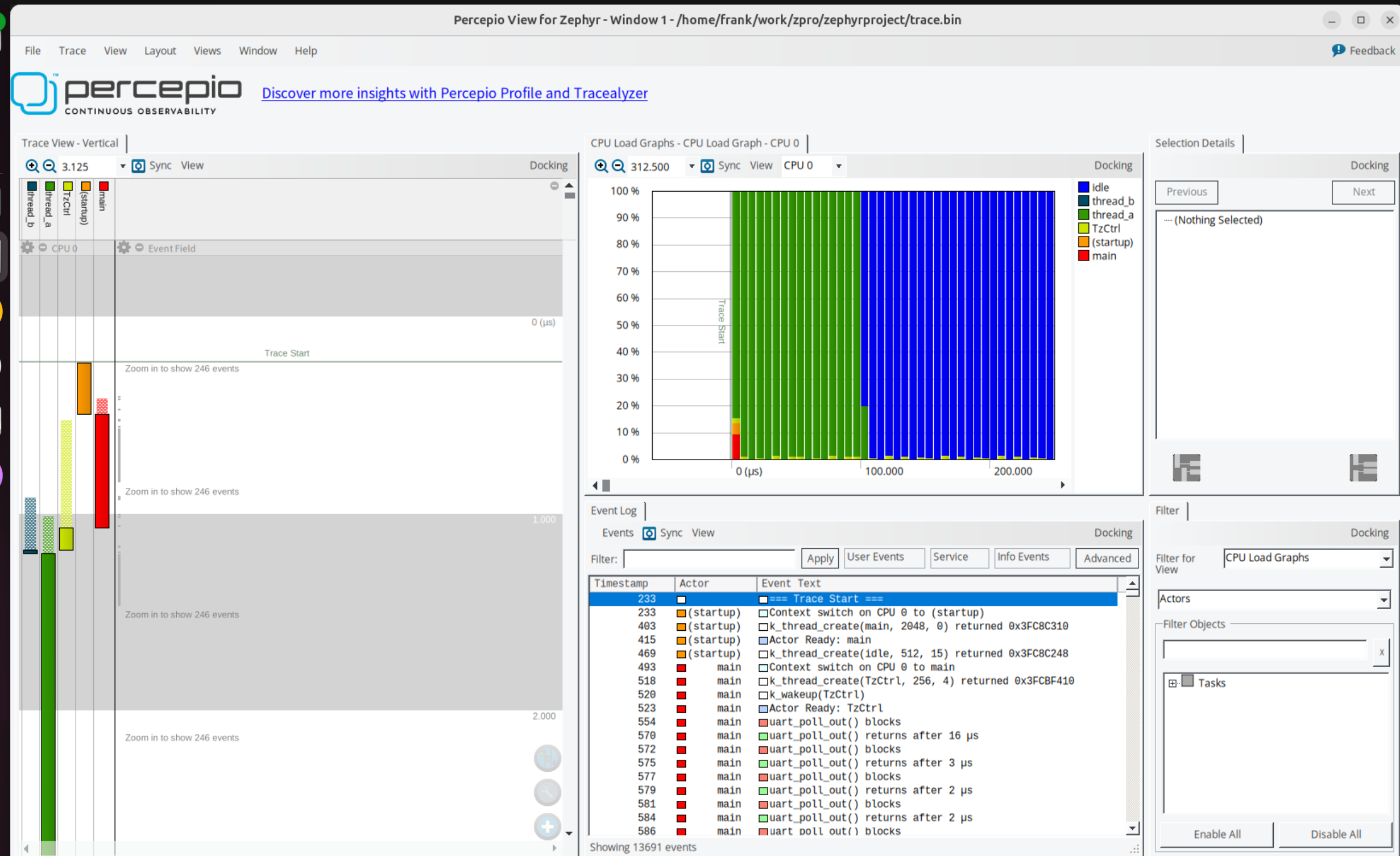
Task: Open the CPU 0 selector dropdown
Action: pos(838,166)
